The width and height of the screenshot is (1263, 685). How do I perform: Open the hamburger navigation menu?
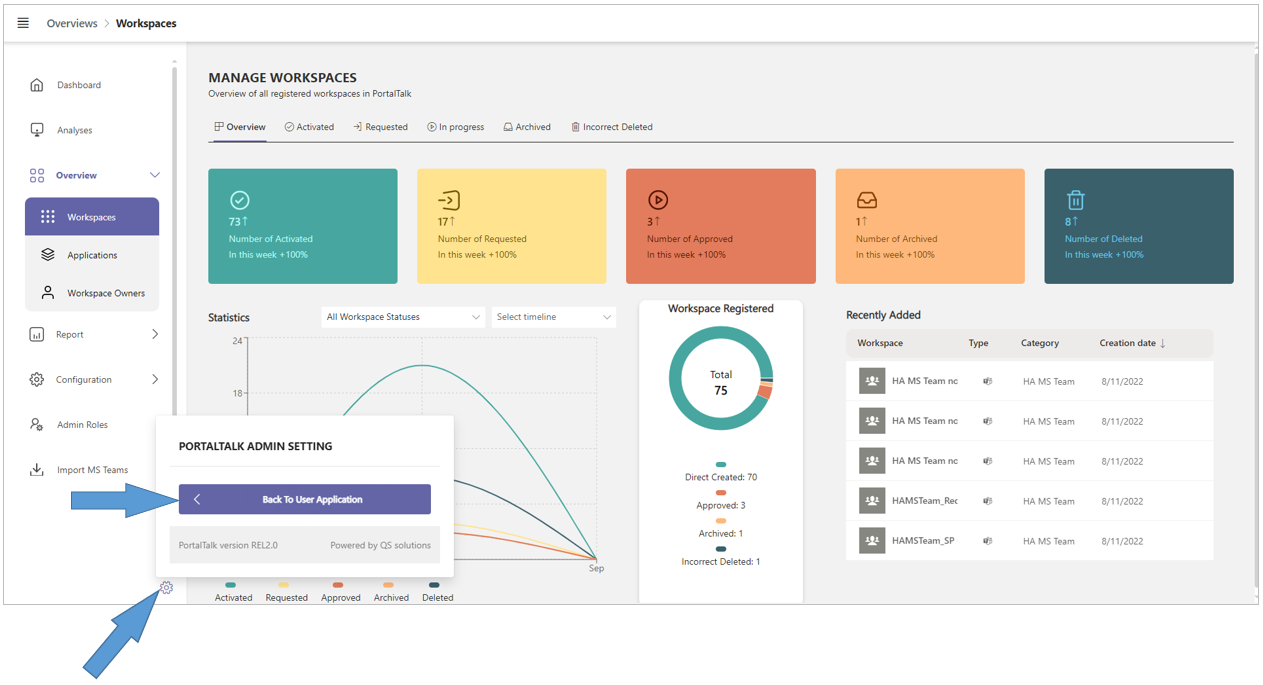(23, 23)
